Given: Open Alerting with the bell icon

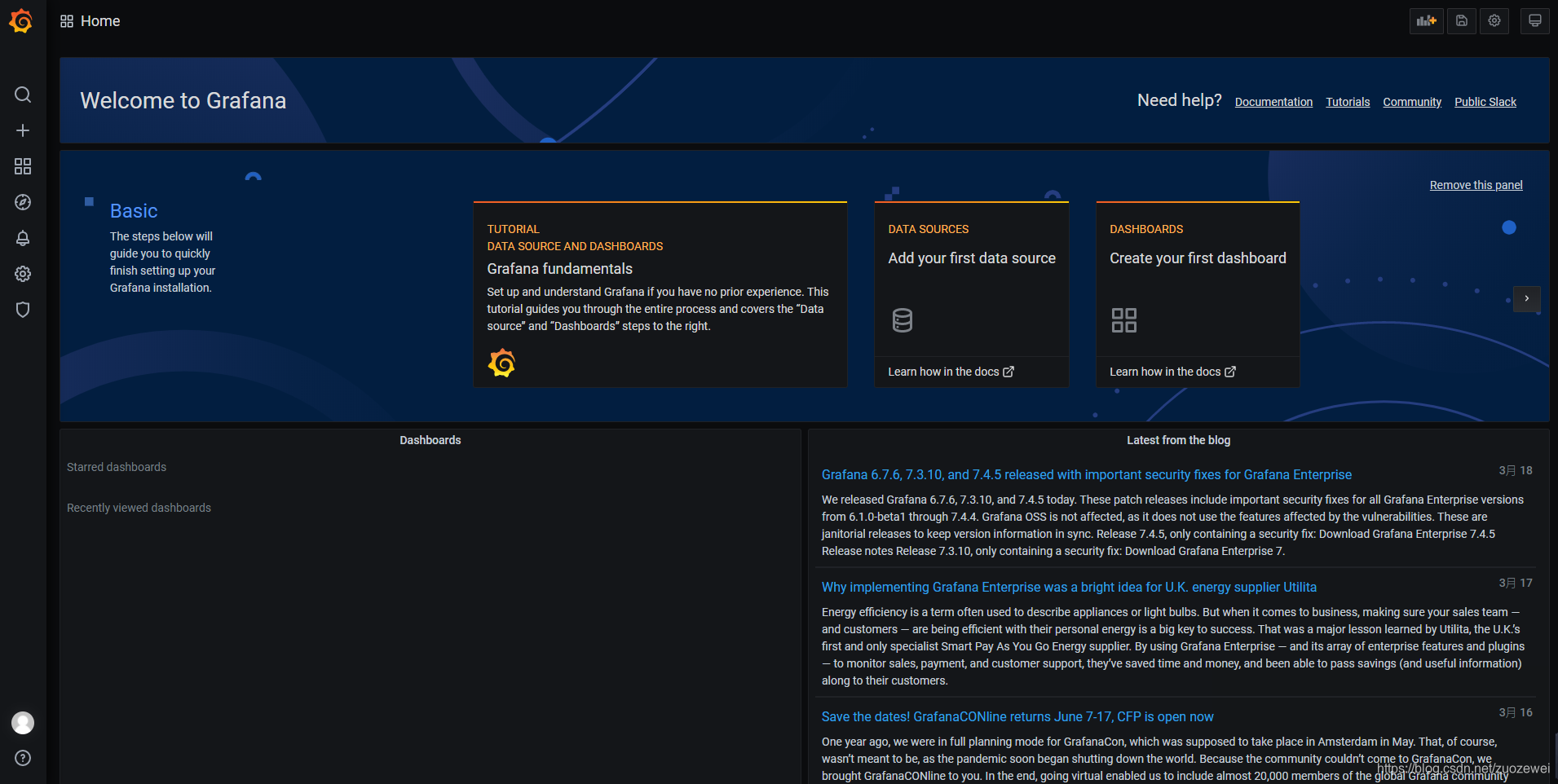Looking at the screenshot, I should coord(23,238).
